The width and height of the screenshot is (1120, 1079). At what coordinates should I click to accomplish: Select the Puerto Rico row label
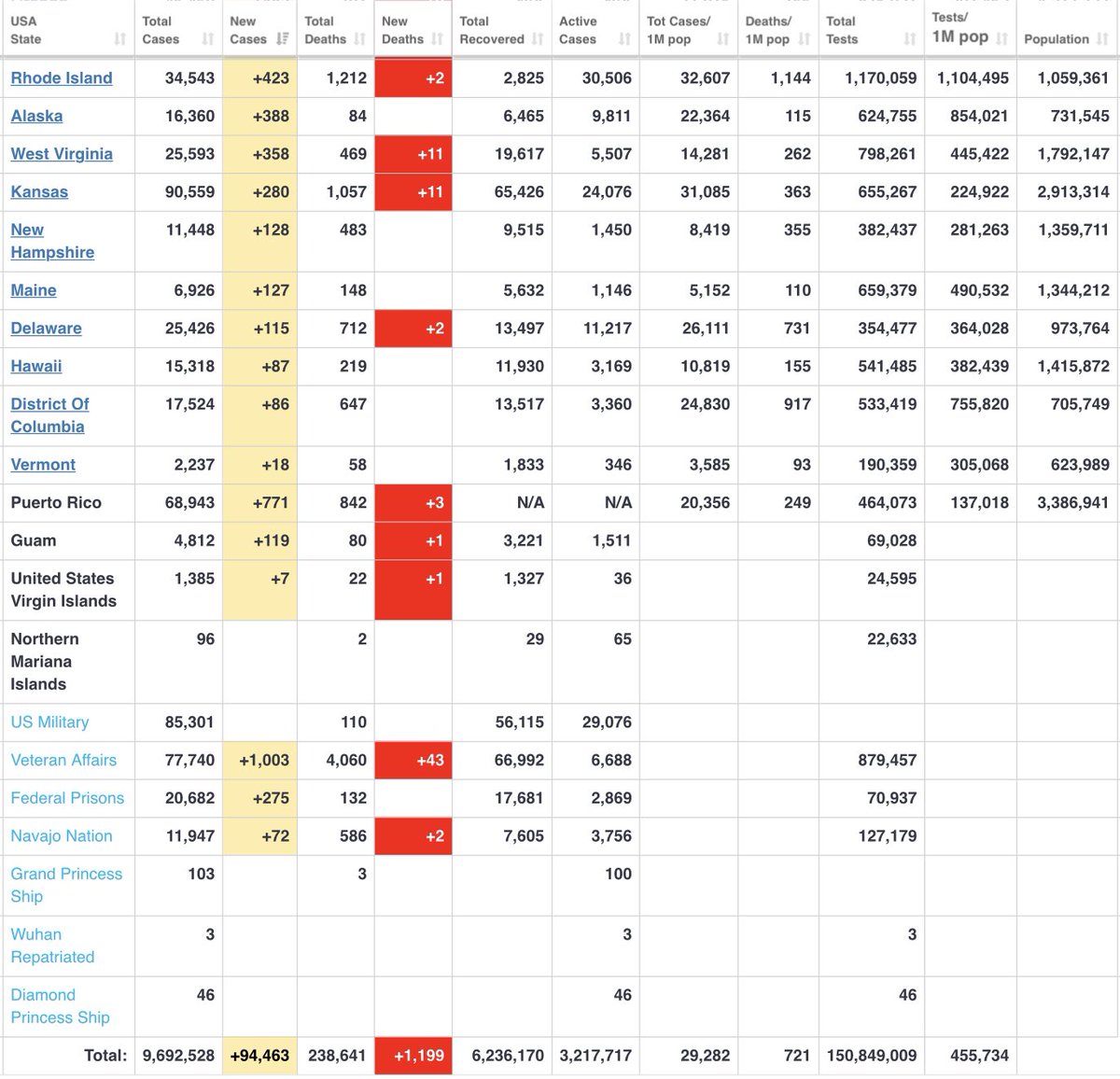56,502
